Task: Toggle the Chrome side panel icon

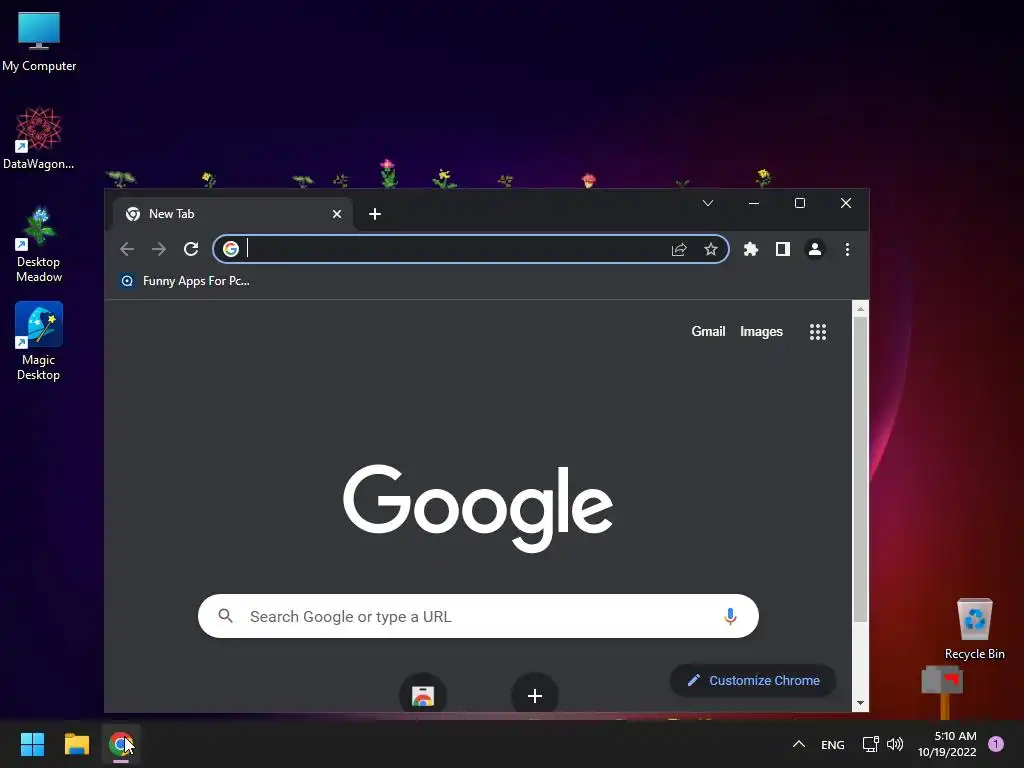Action: [x=782, y=249]
